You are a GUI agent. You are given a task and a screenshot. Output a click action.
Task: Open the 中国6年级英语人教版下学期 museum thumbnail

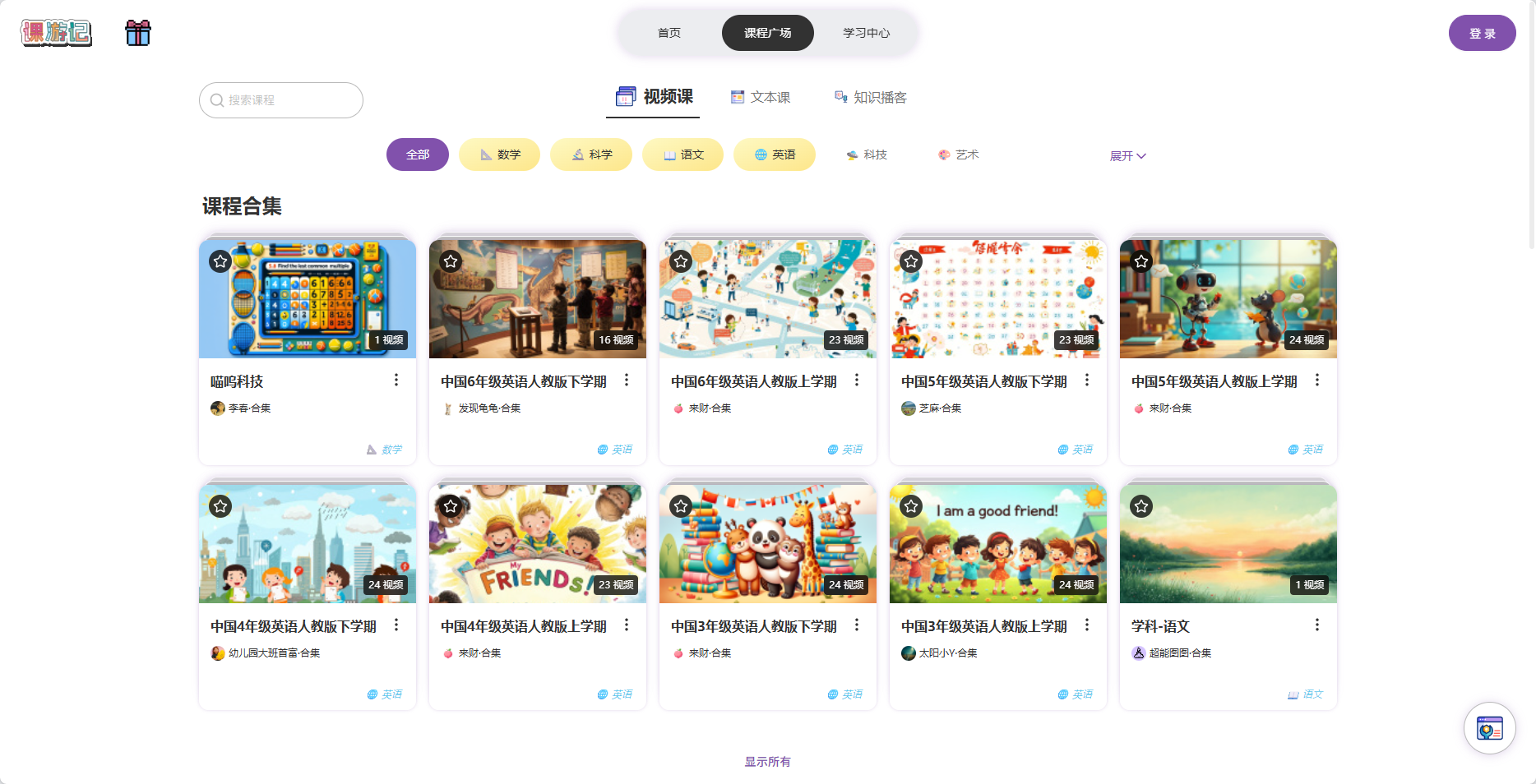click(538, 299)
